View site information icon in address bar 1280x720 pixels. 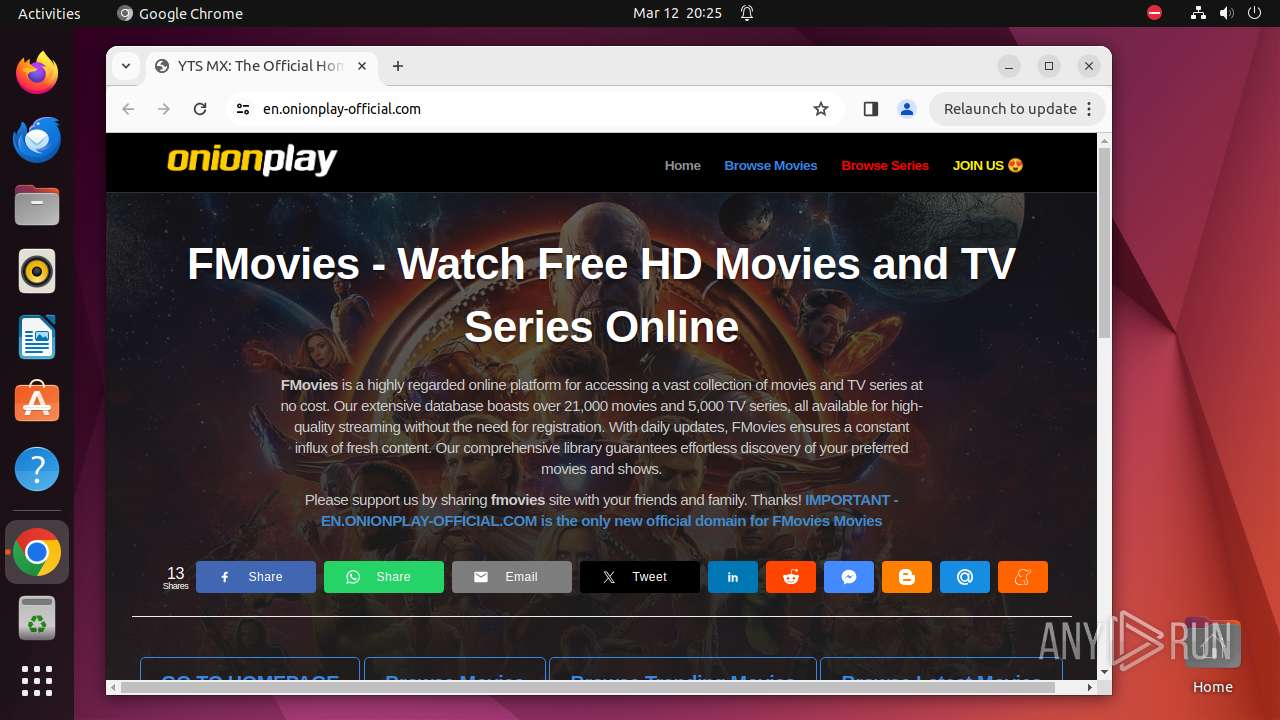(x=243, y=109)
